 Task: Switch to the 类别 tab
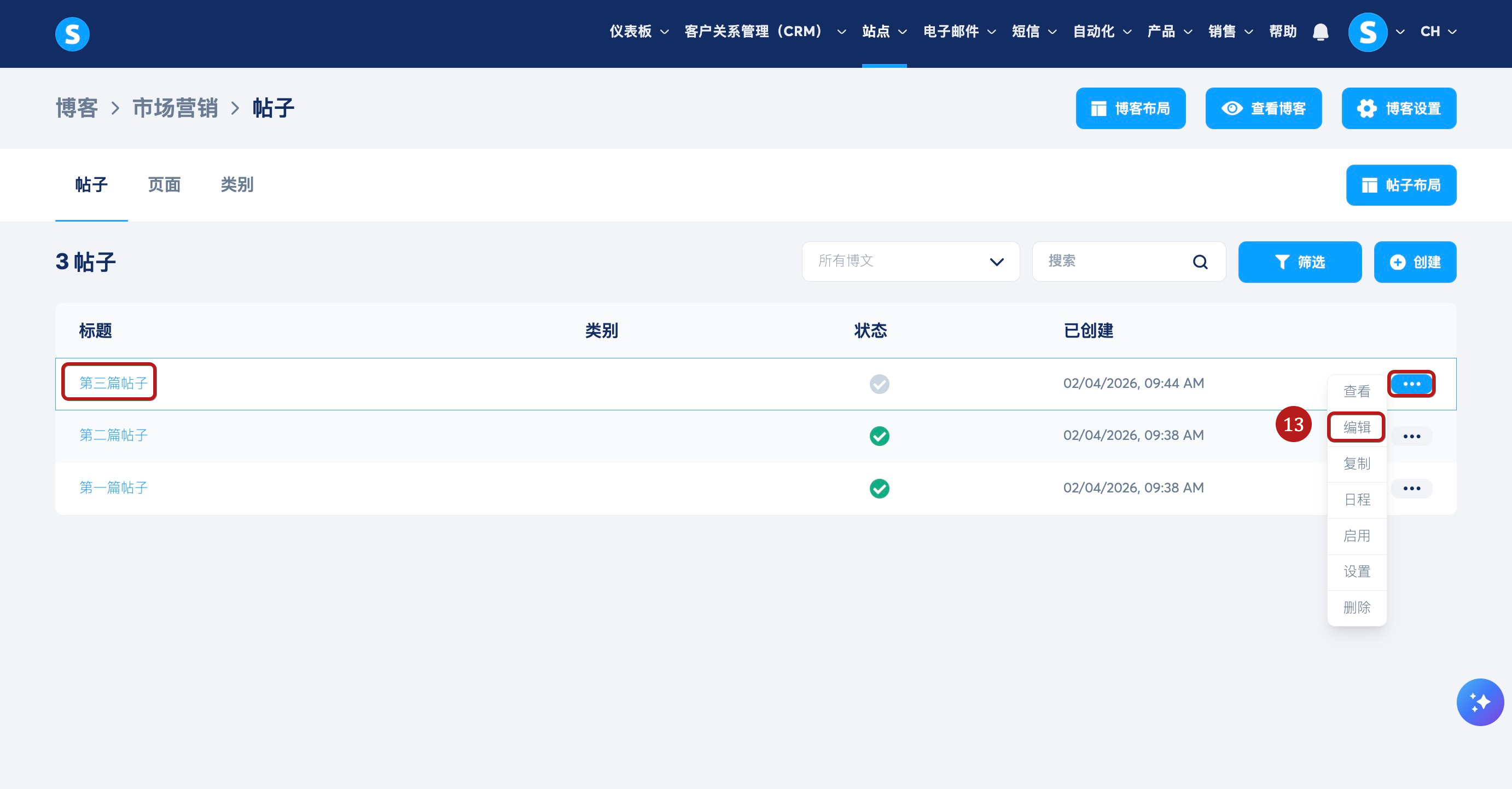(x=236, y=185)
